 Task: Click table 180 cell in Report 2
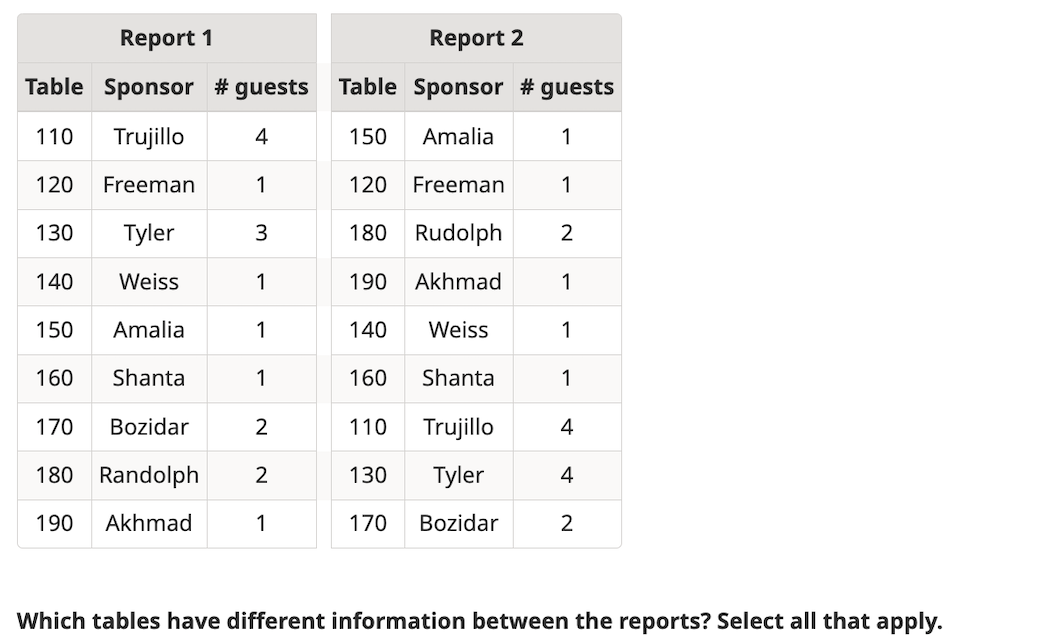tap(368, 233)
